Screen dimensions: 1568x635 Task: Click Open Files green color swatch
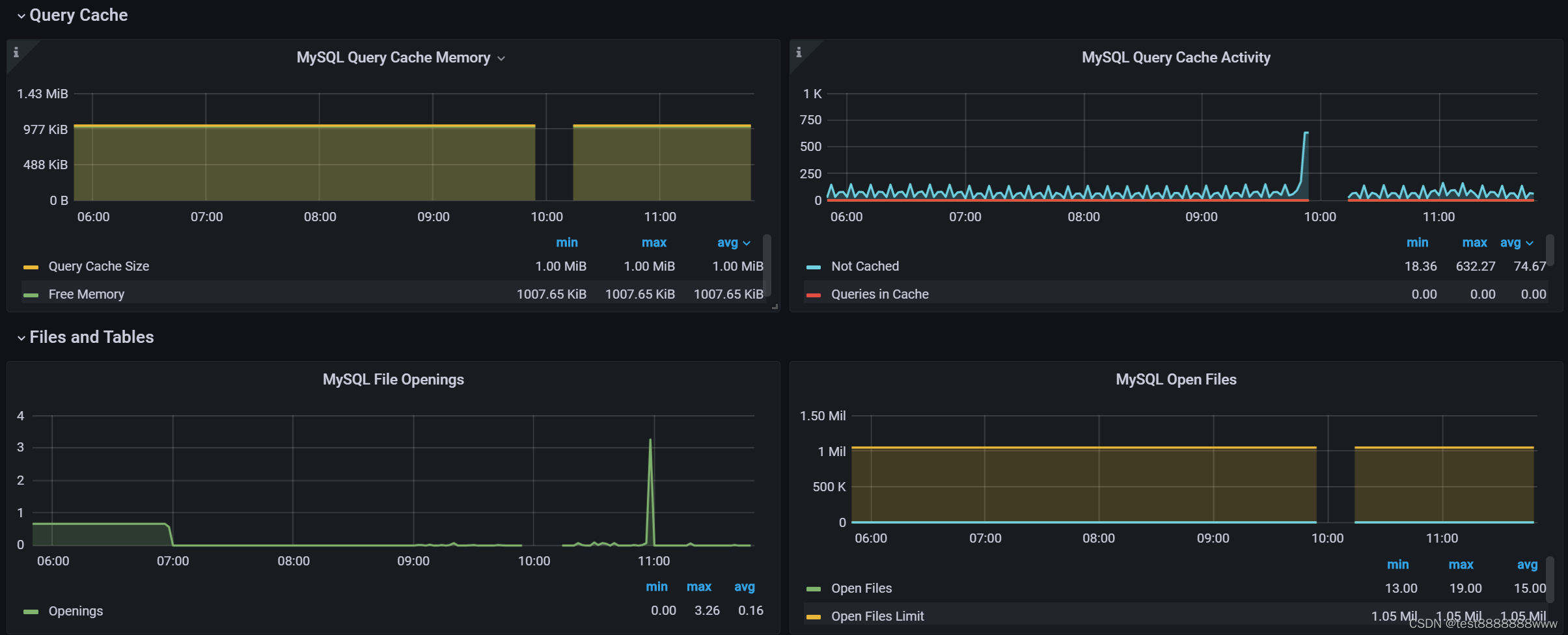tap(814, 589)
